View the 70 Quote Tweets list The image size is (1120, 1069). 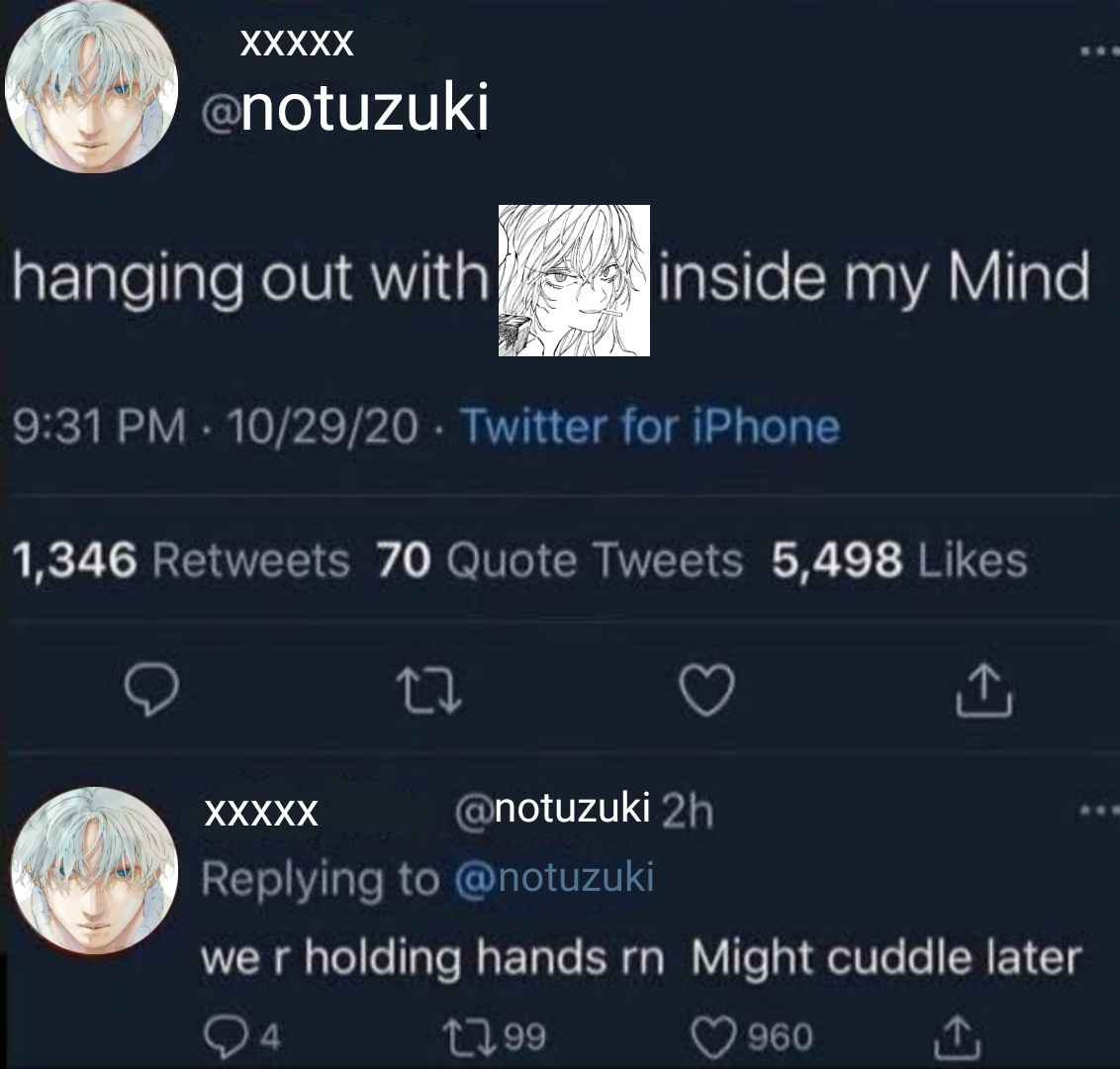click(560, 559)
